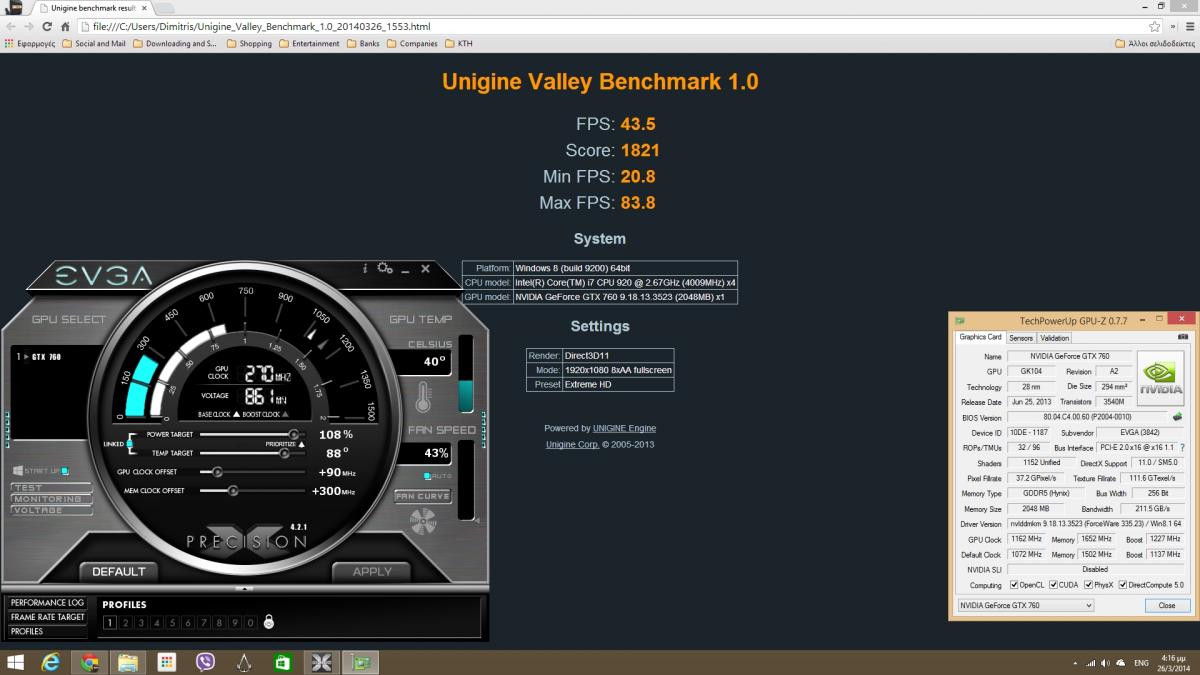Open Chrome home page button
The height and width of the screenshot is (675, 1200).
point(65,26)
